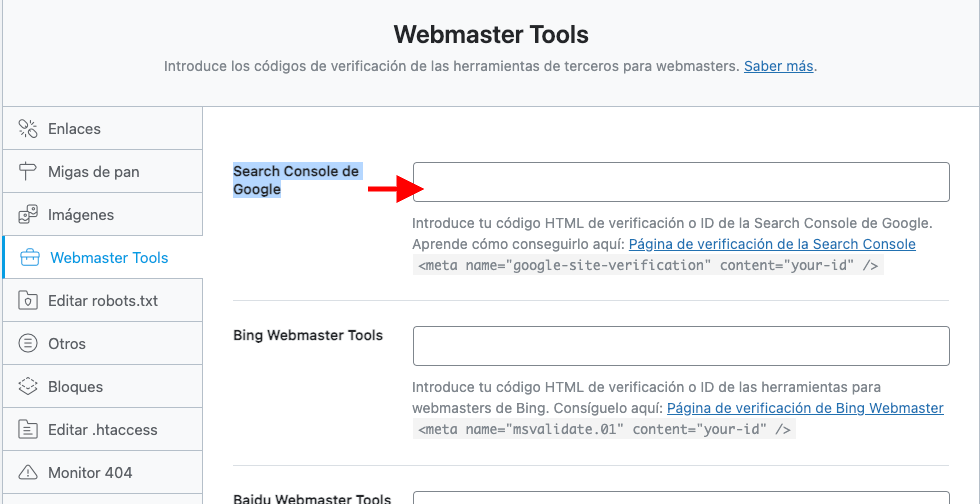This screenshot has width=980, height=504.
Task: Click the Editar robots.txt folder icon
Action: click(x=28, y=301)
